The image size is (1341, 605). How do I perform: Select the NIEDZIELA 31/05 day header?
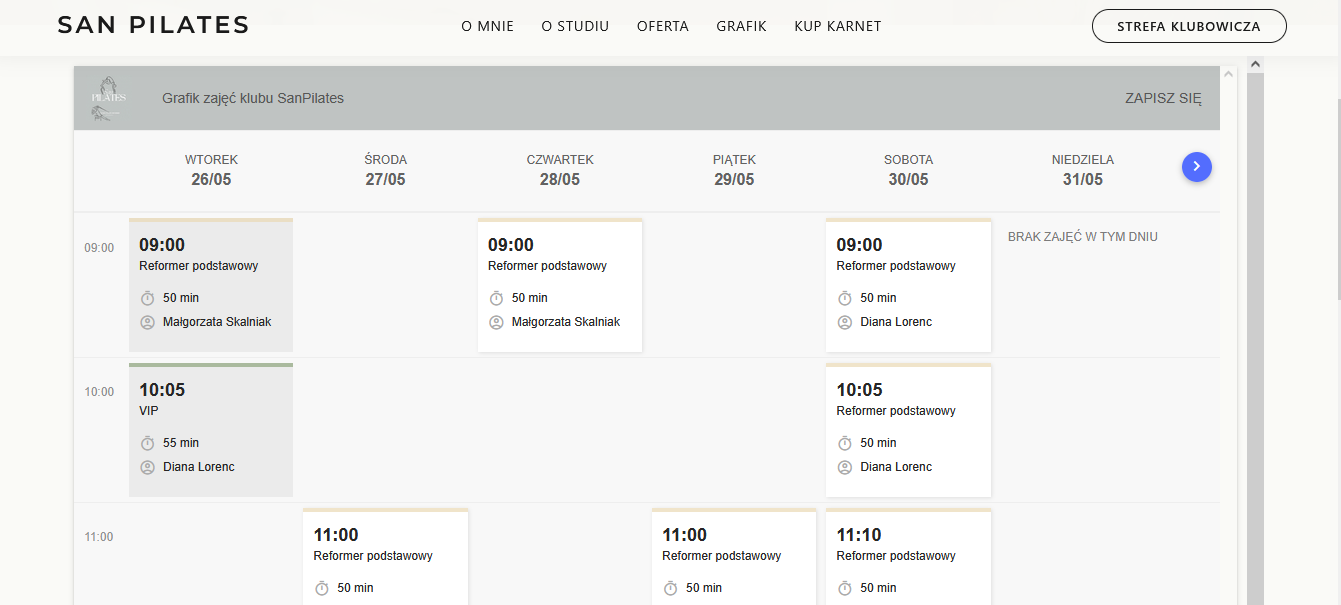click(x=1083, y=170)
